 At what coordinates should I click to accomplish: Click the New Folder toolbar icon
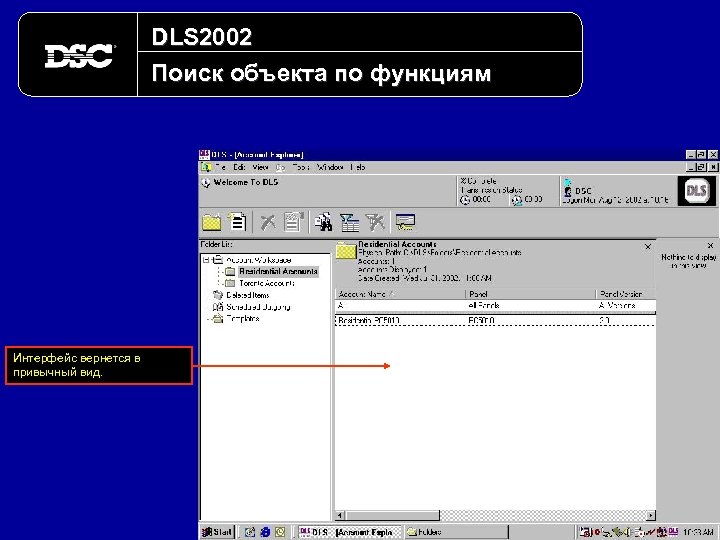click(x=212, y=223)
